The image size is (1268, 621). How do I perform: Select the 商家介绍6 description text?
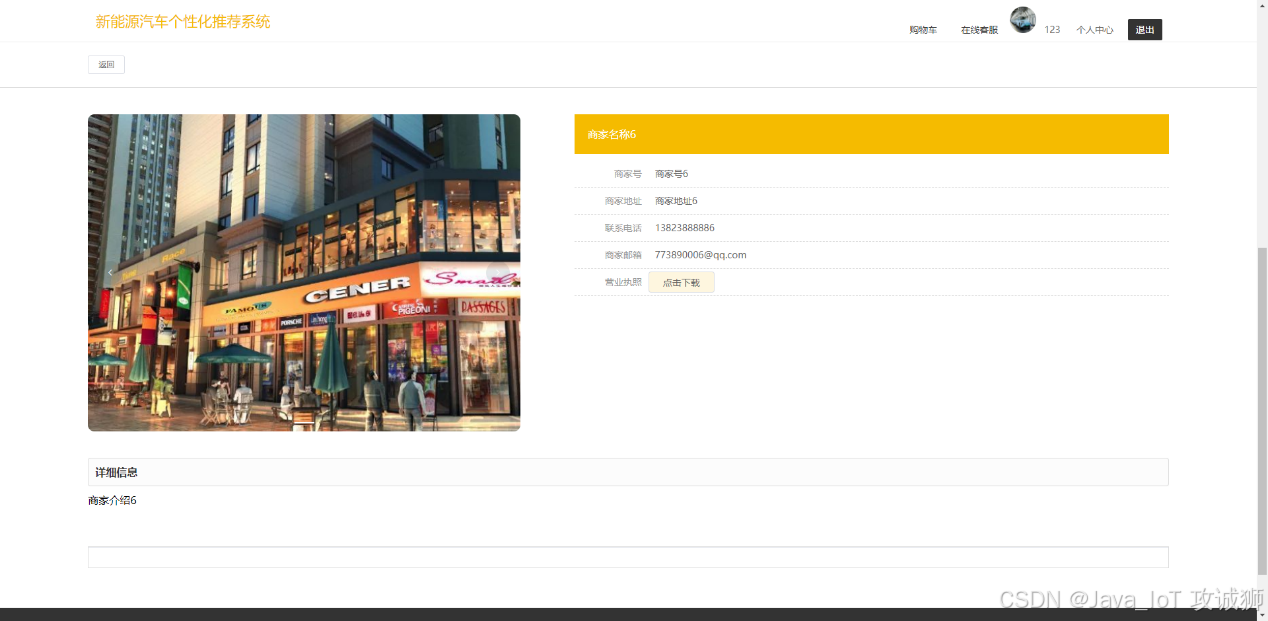[112, 500]
